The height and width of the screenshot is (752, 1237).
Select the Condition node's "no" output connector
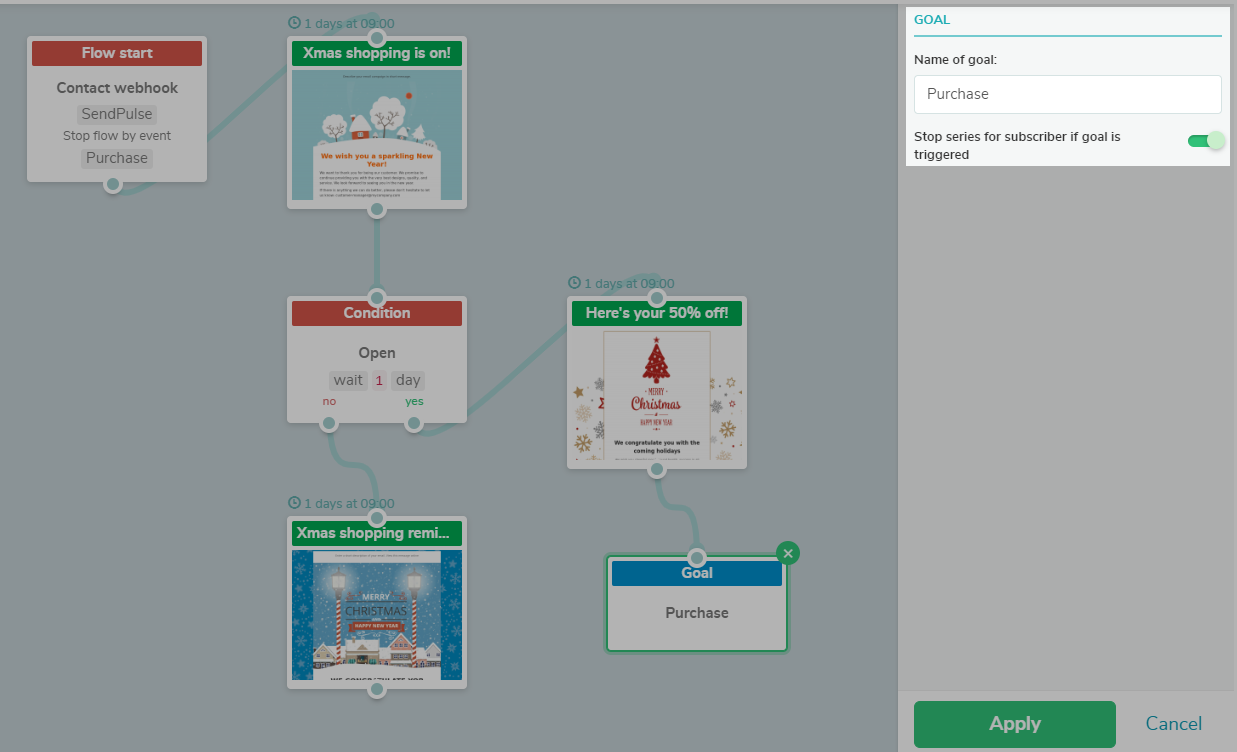[x=329, y=424]
